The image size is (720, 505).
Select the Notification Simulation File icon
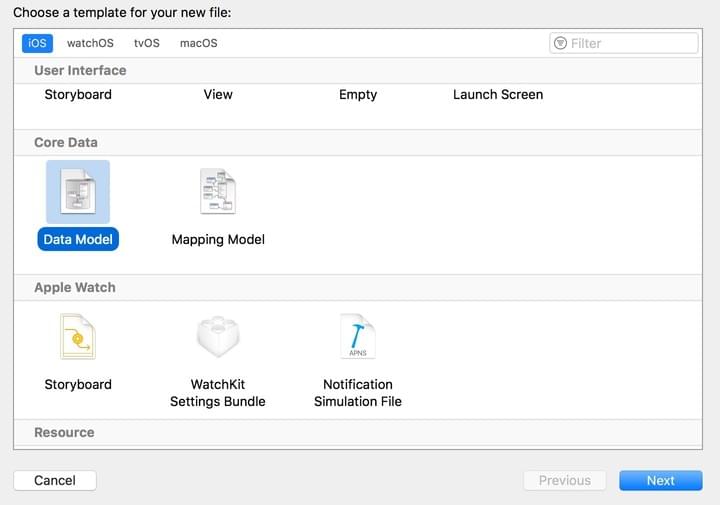[x=358, y=337]
